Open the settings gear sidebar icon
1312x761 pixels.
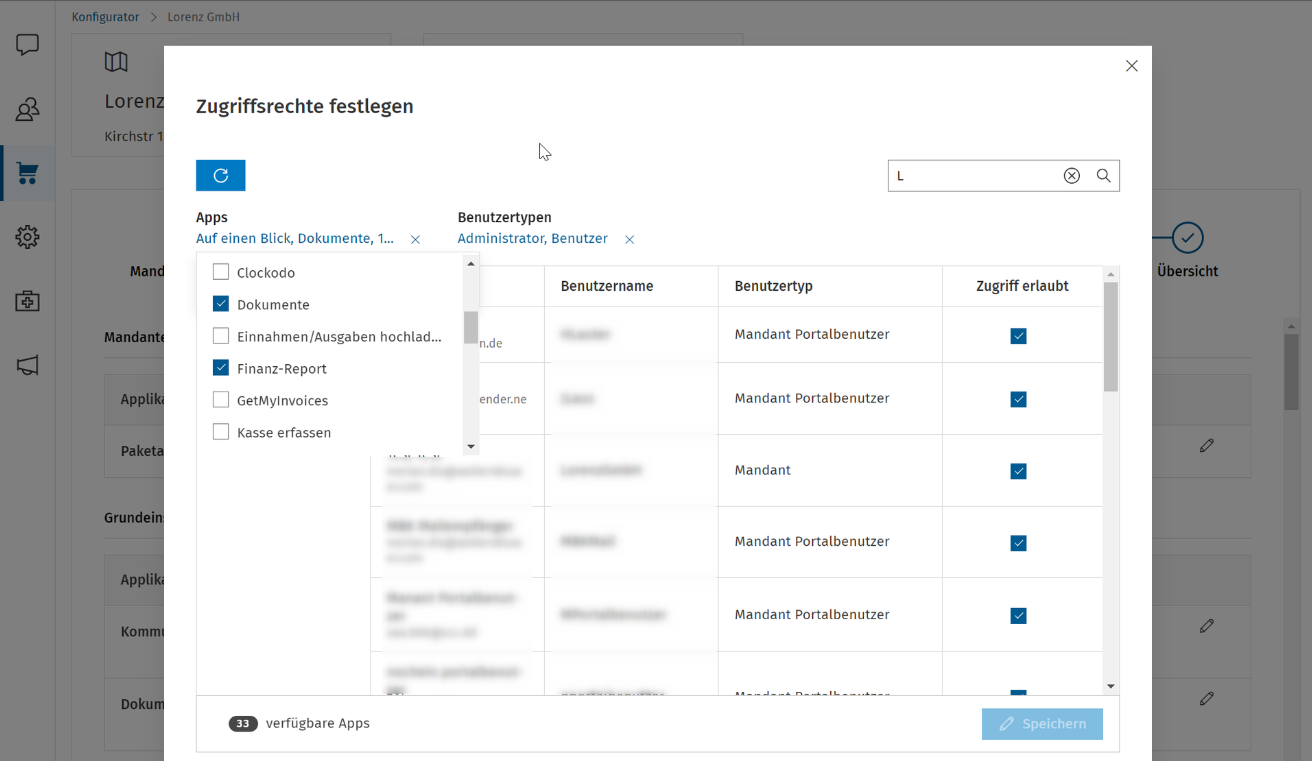pyautogui.click(x=28, y=237)
